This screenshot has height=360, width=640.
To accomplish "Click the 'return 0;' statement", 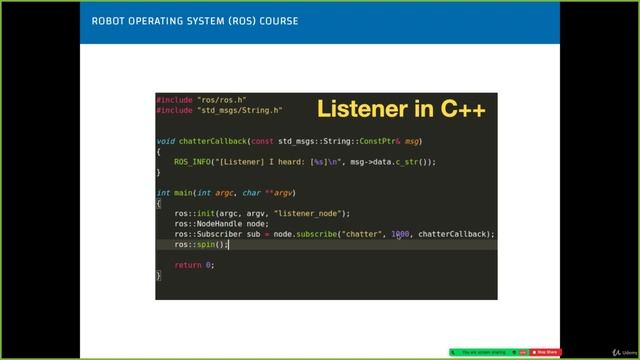I will click(194, 265).
